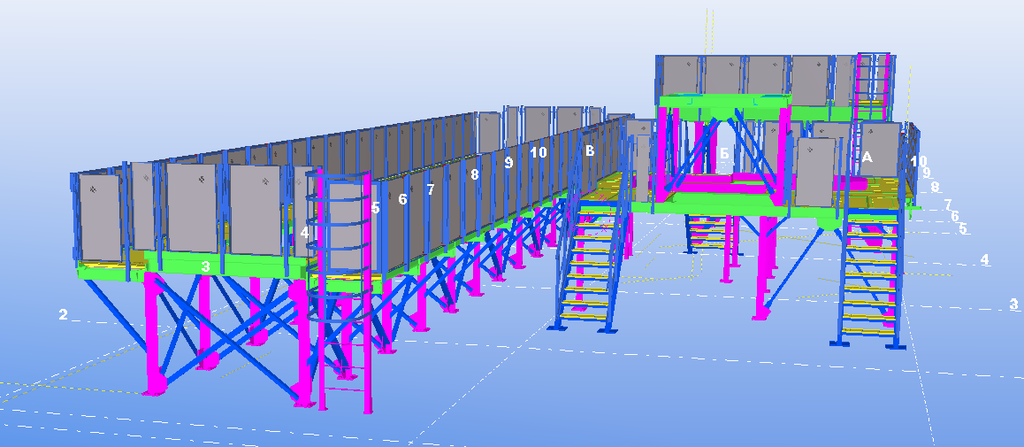Click grid label 3 on the green beam

(205, 266)
